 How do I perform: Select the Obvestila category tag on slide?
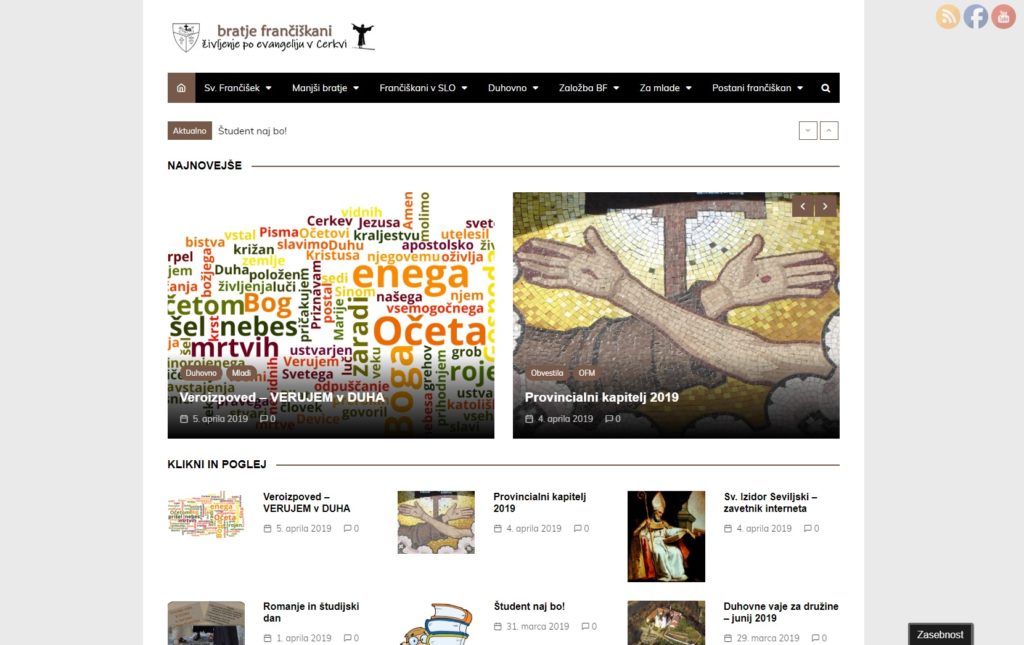(547, 373)
